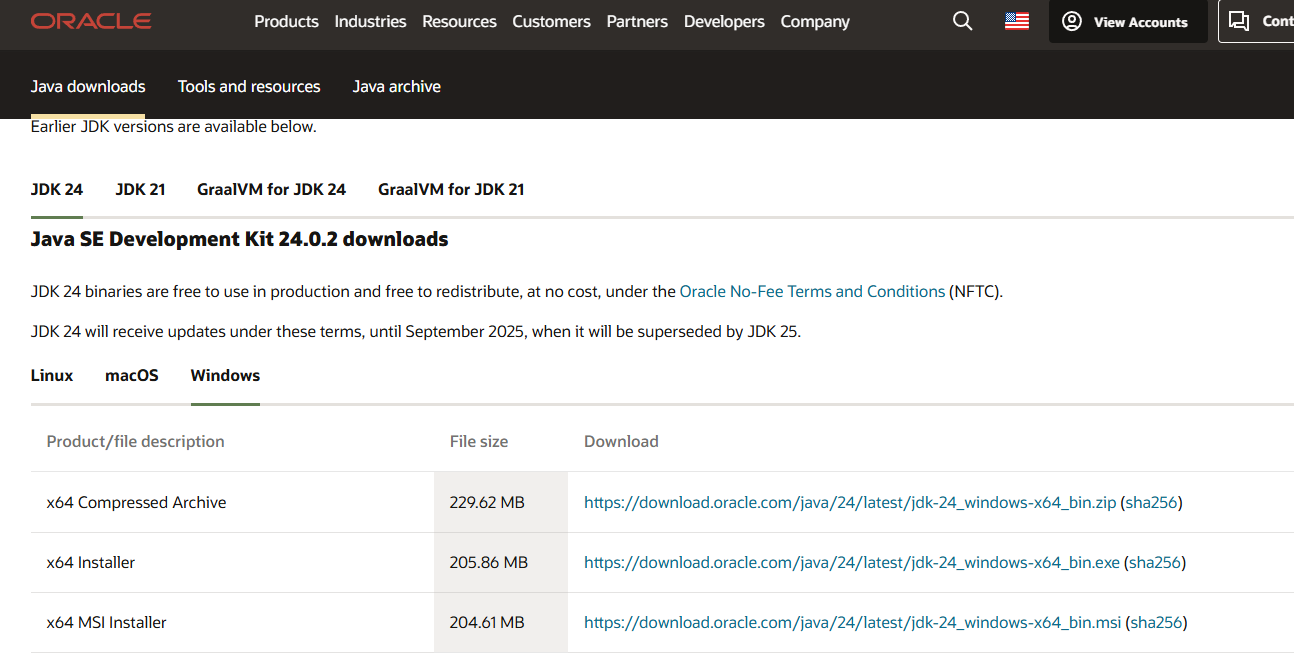Open the Developers menu
Screen dimensions: 1294x670
pos(724,21)
